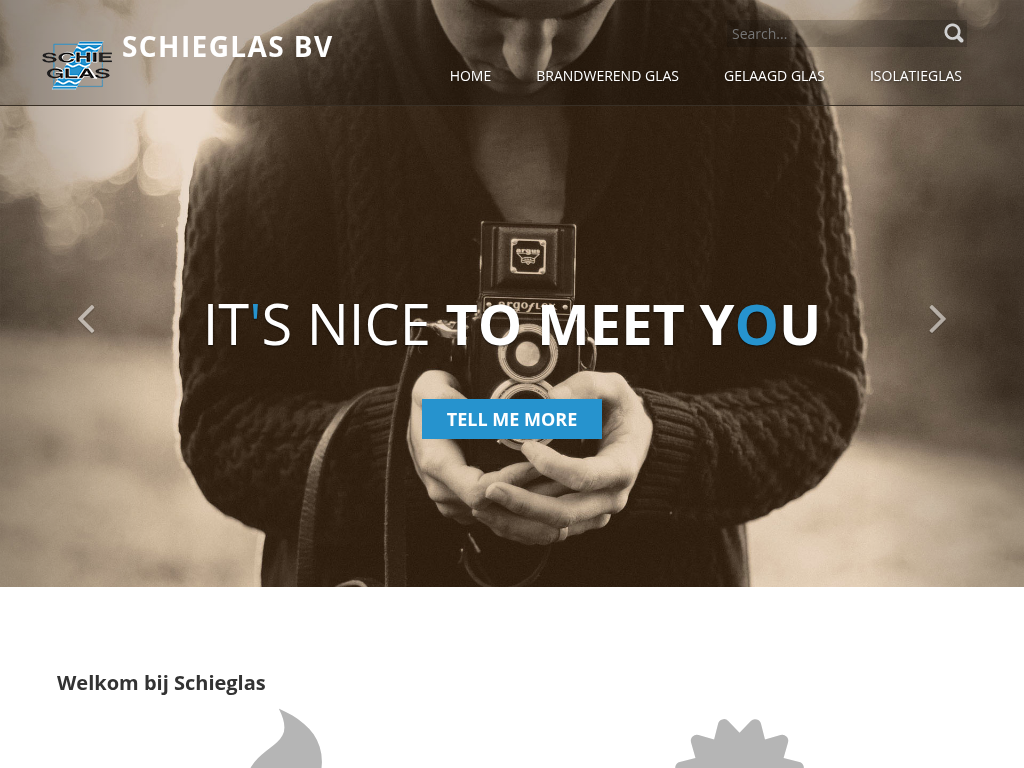Click the gray flame icon

point(287,739)
